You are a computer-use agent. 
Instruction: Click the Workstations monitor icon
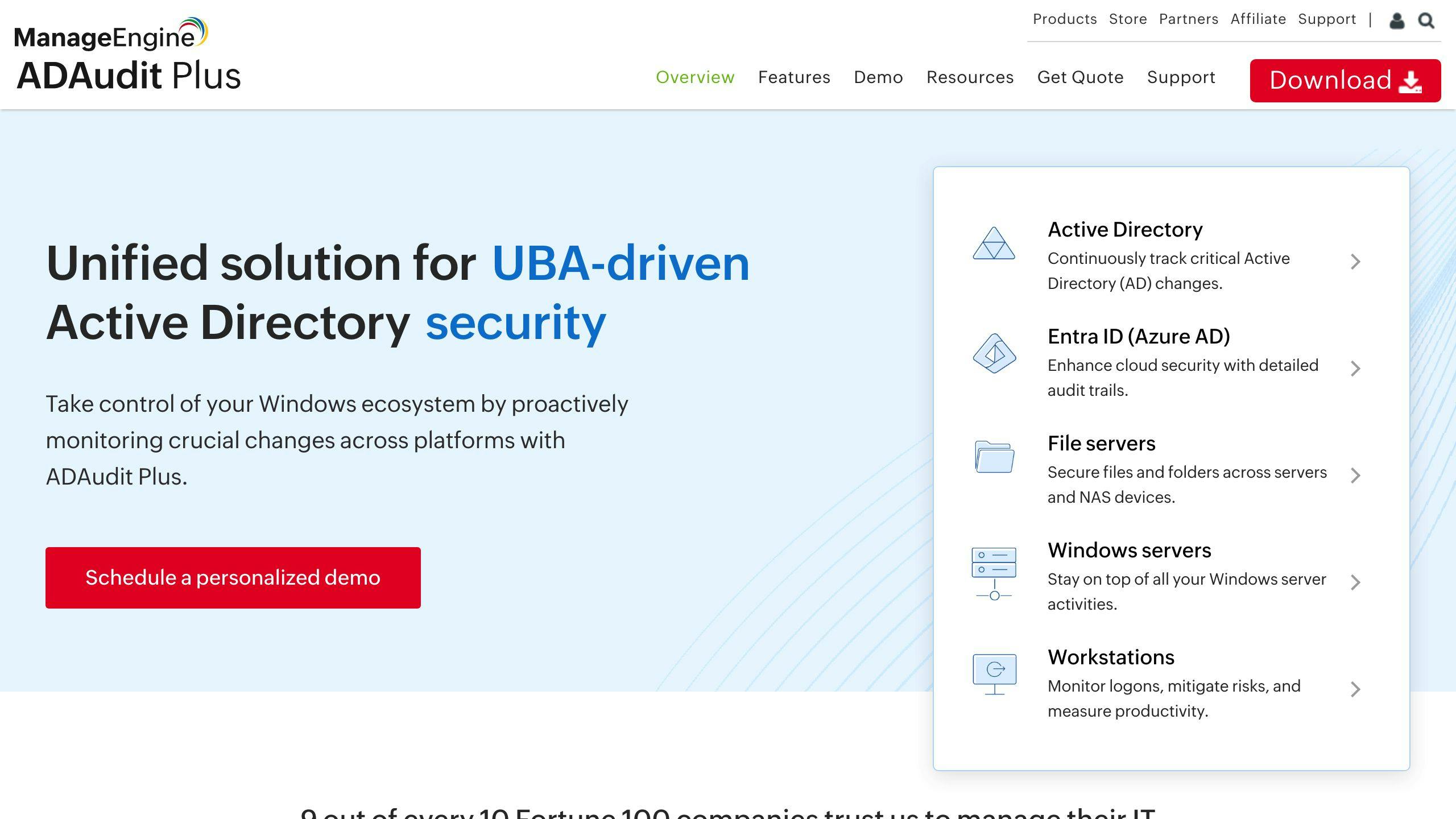coord(994,675)
